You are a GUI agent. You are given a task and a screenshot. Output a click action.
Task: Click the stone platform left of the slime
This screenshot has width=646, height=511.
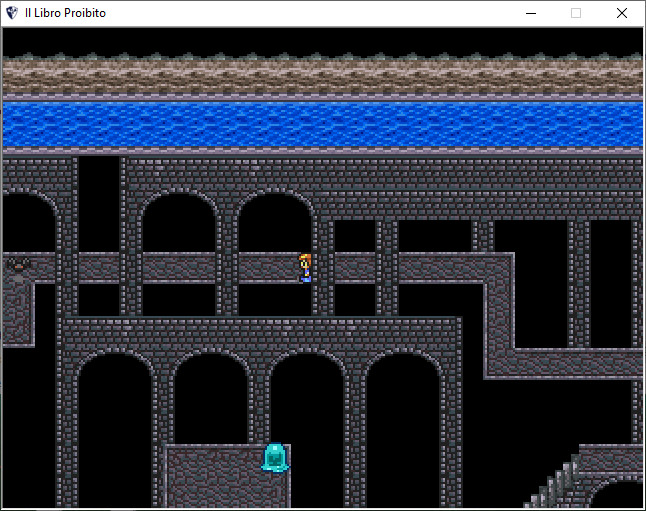click(210, 477)
